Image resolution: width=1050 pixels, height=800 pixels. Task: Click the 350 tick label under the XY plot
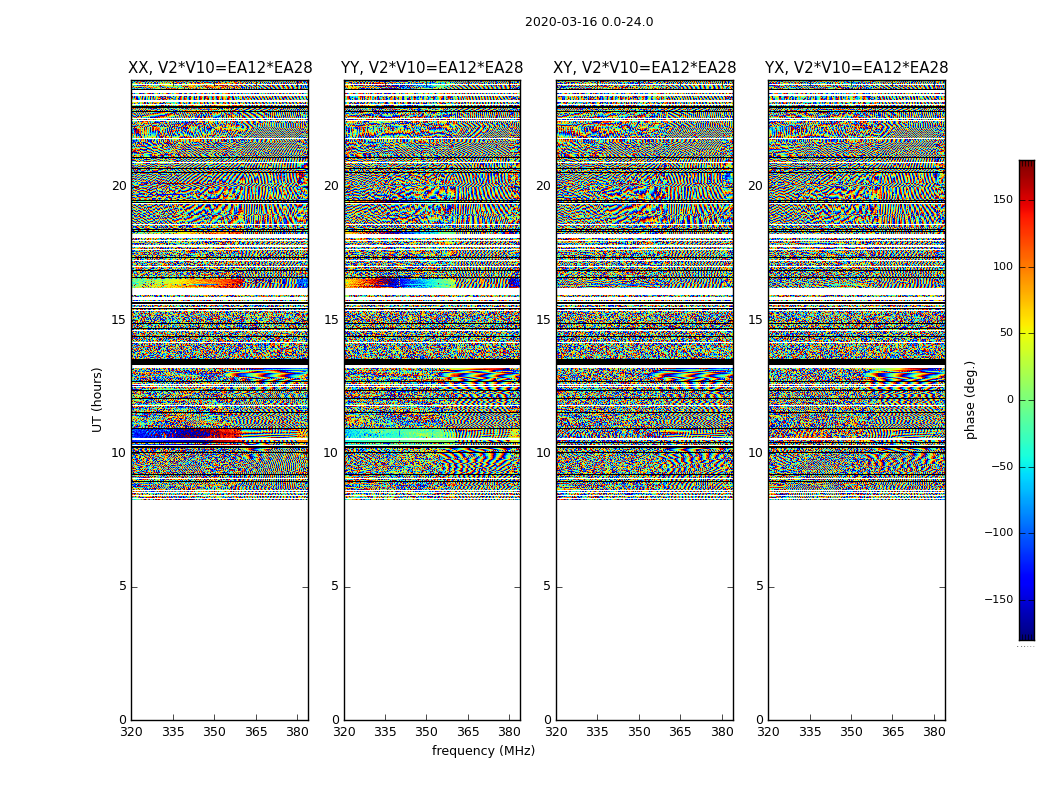pyautogui.click(x=639, y=732)
